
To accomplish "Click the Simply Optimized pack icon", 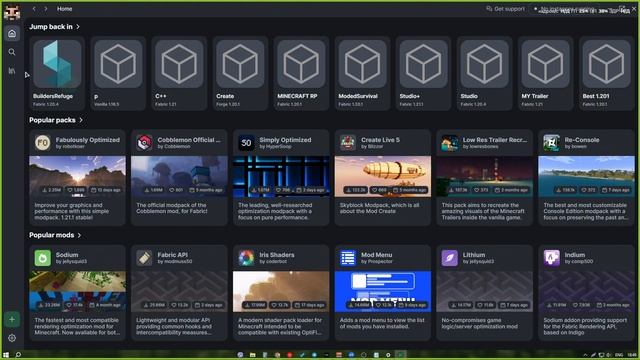I will point(246,143).
